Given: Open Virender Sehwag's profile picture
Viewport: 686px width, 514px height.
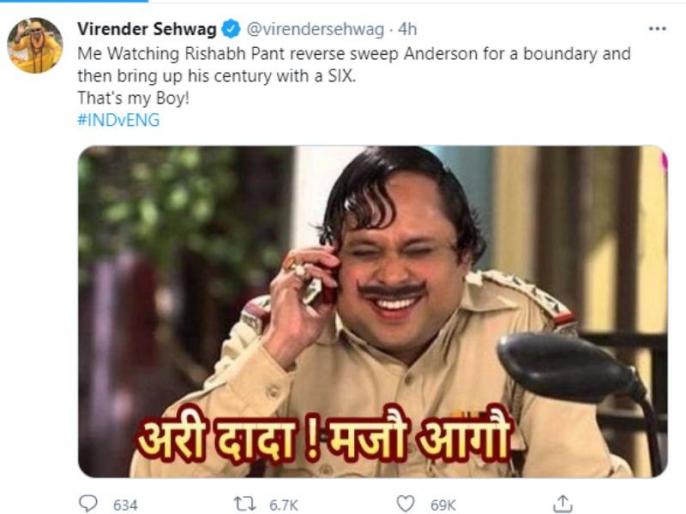Looking at the screenshot, I should (x=35, y=45).
